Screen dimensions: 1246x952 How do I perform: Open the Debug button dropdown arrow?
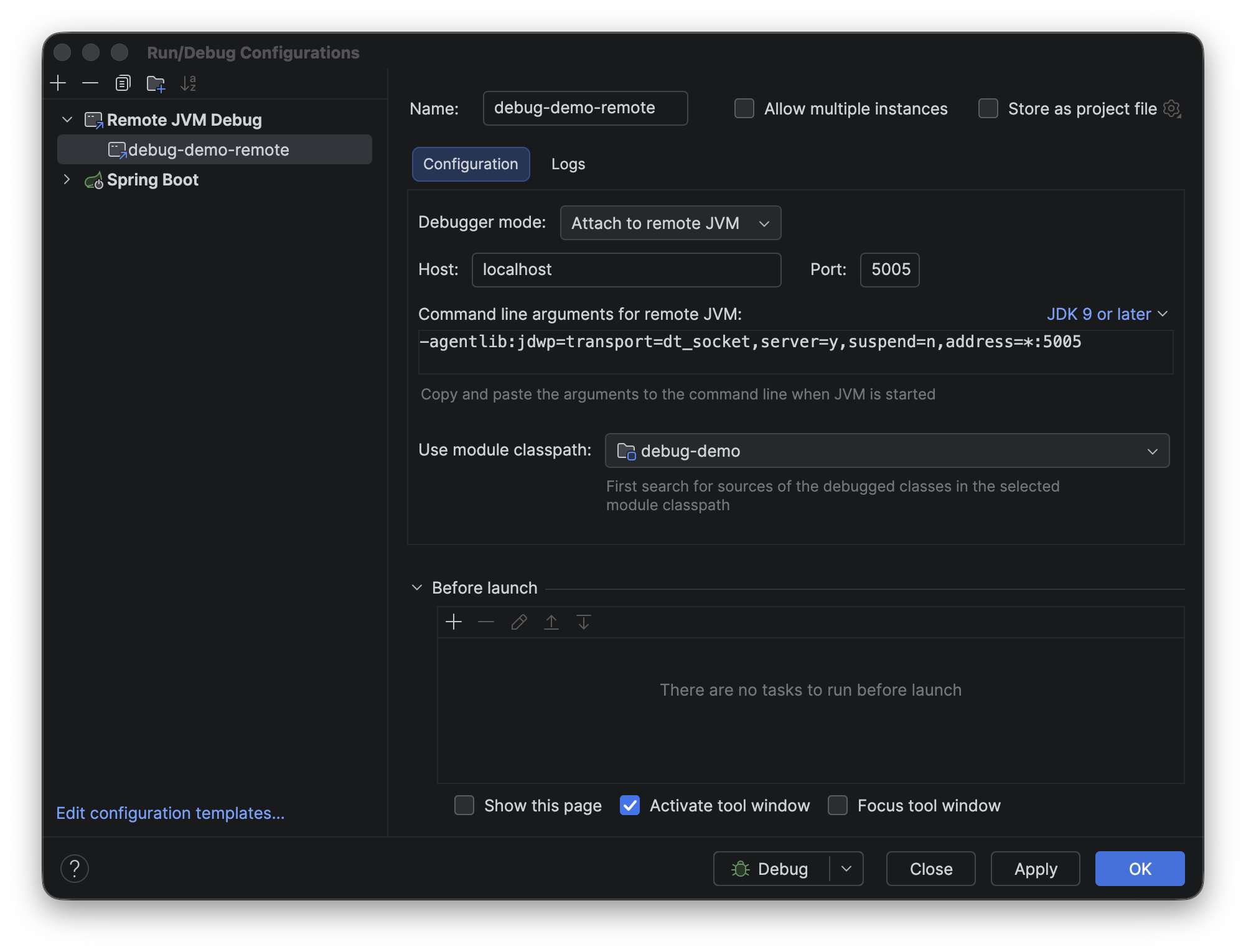pos(846,869)
